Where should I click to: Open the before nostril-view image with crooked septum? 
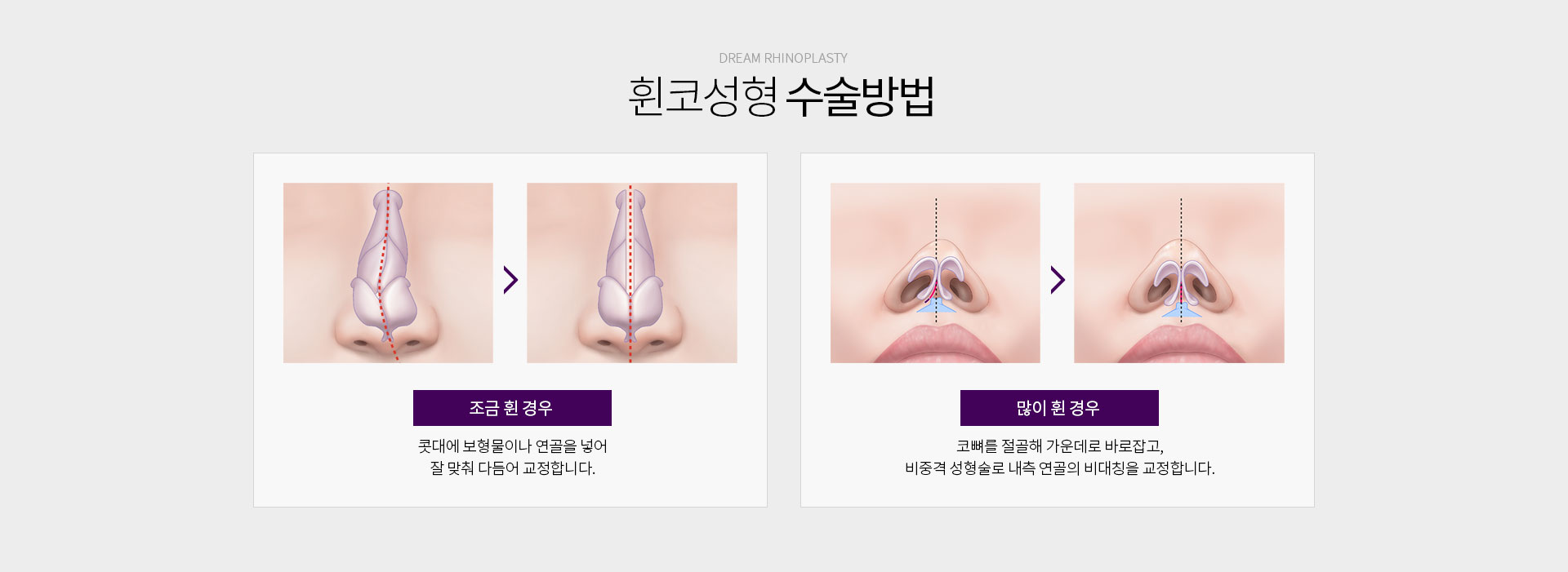935,273
